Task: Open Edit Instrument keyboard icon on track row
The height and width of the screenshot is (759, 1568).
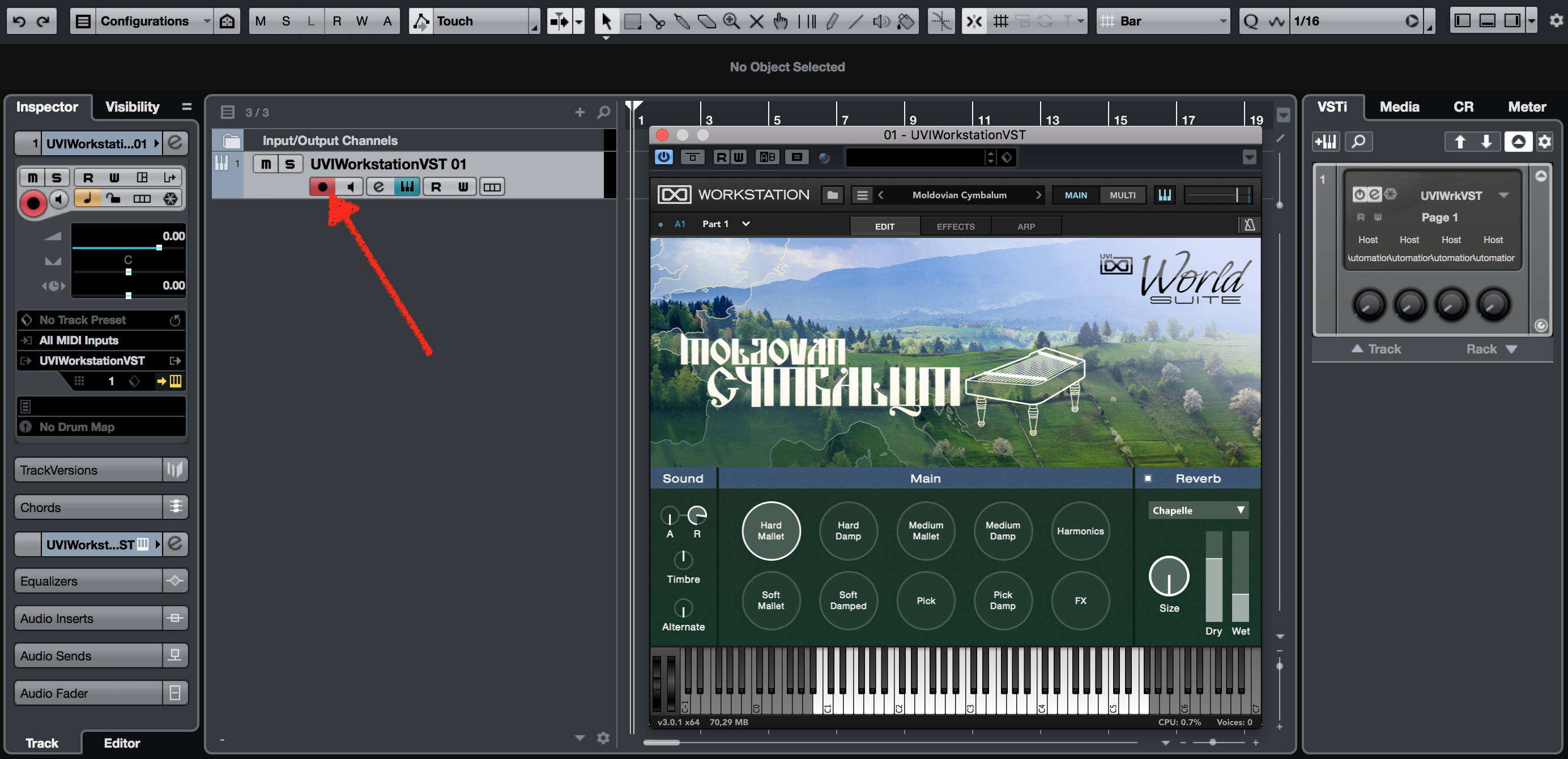Action: [407, 187]
